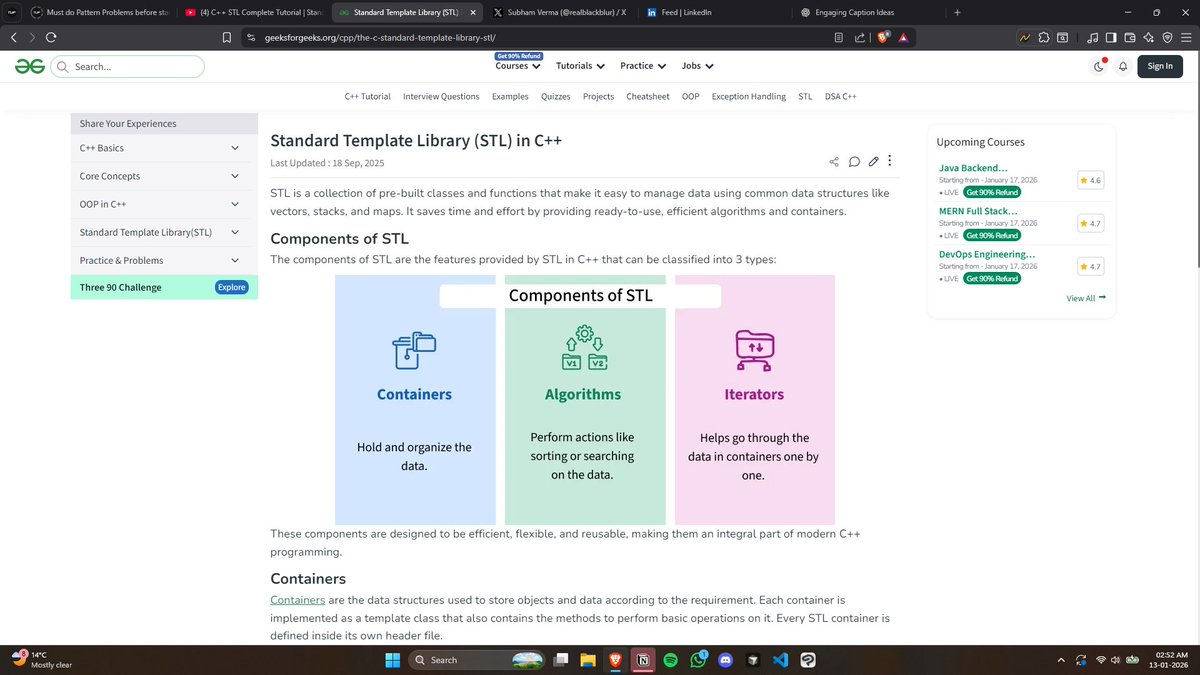This screenshot has width=1200, height=675.
Task: Expand the Jobs dropdown menu
Action: pos(698,66)
